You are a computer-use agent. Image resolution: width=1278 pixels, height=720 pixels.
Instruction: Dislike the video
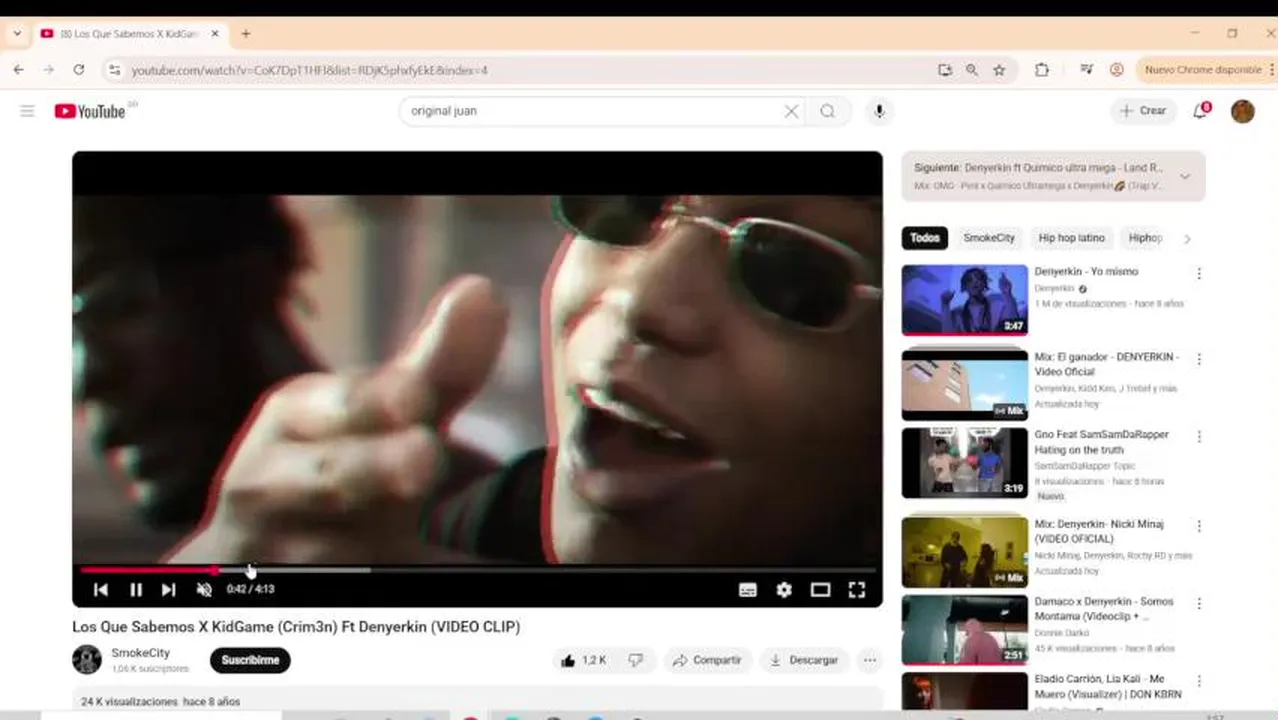[x=635, y=660]
